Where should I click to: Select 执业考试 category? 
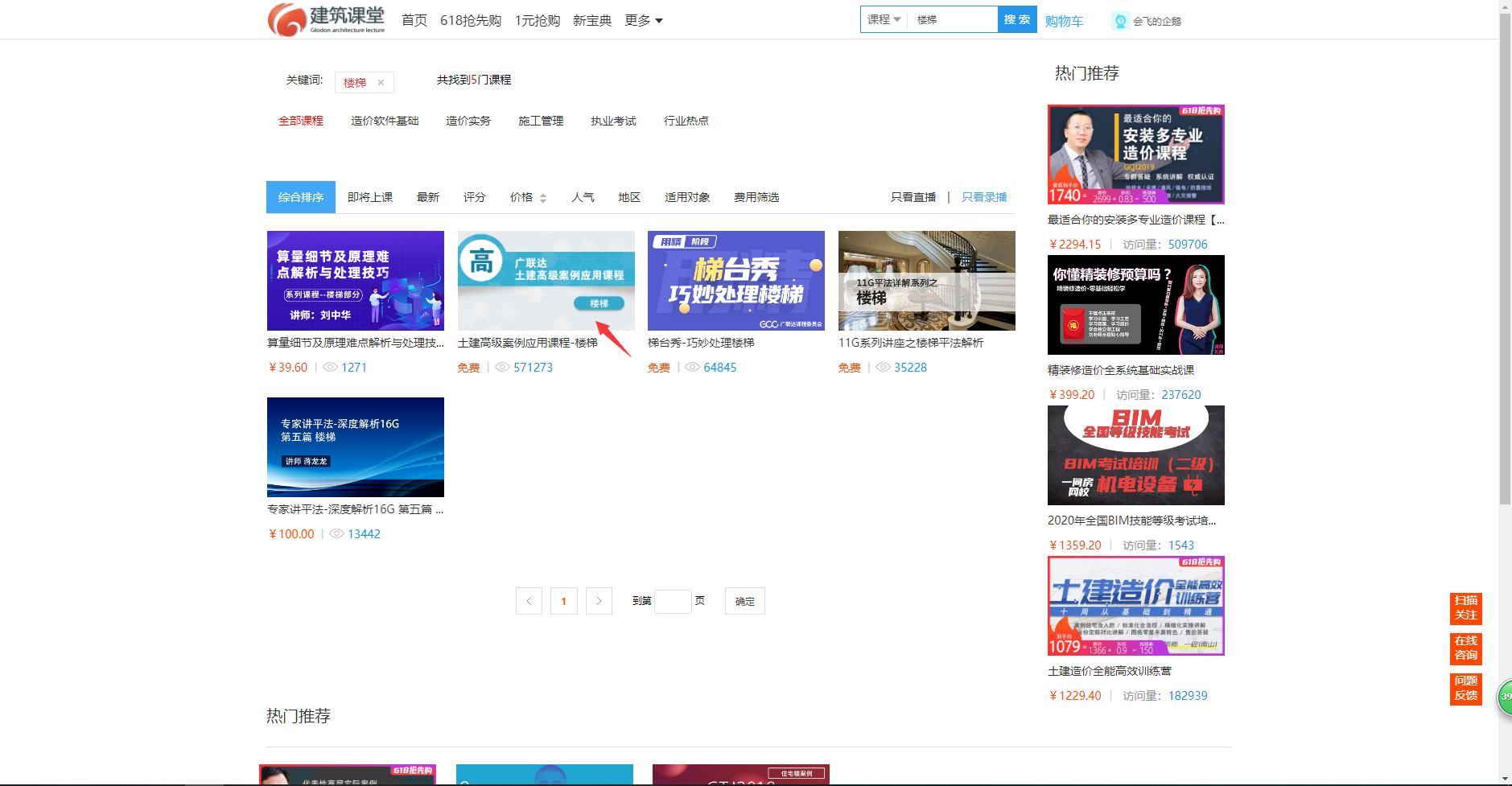click(x=613, y=121)
